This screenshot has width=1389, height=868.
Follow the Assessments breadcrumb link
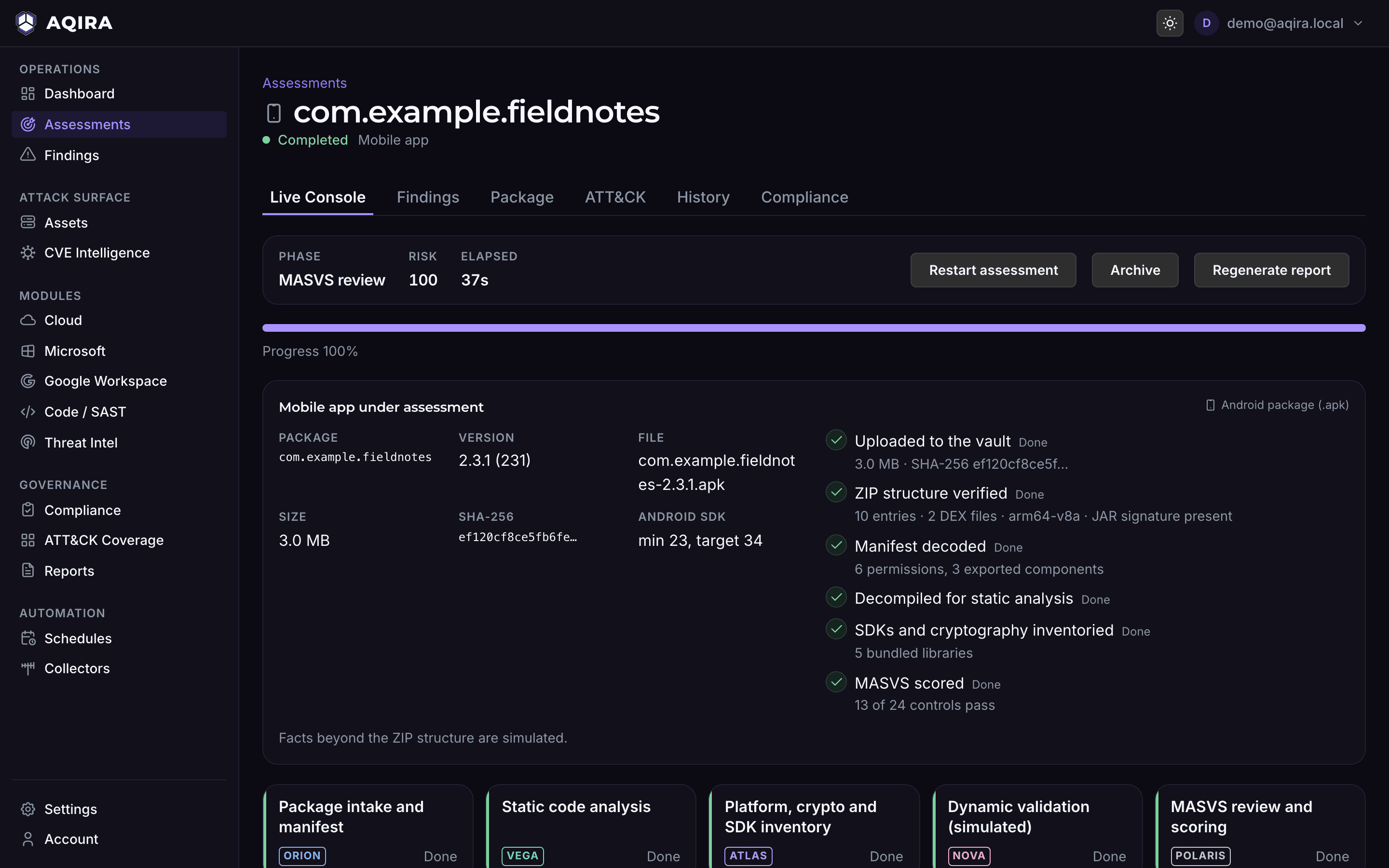304,83
